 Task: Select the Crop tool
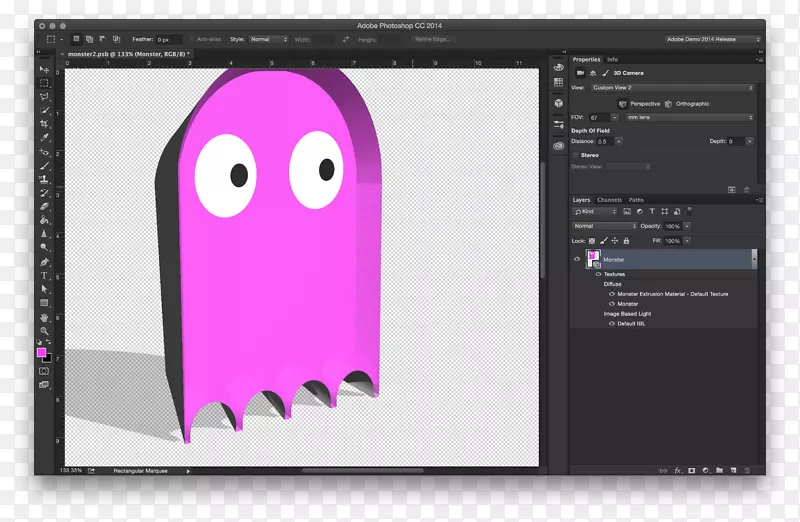(44, 125)
